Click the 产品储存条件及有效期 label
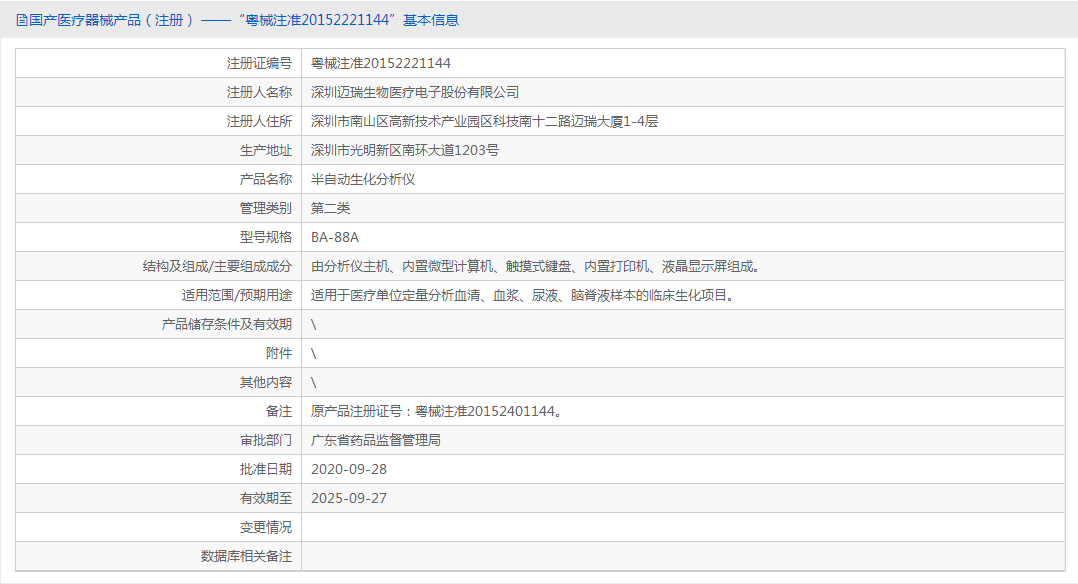 click(x=227, y=324)
